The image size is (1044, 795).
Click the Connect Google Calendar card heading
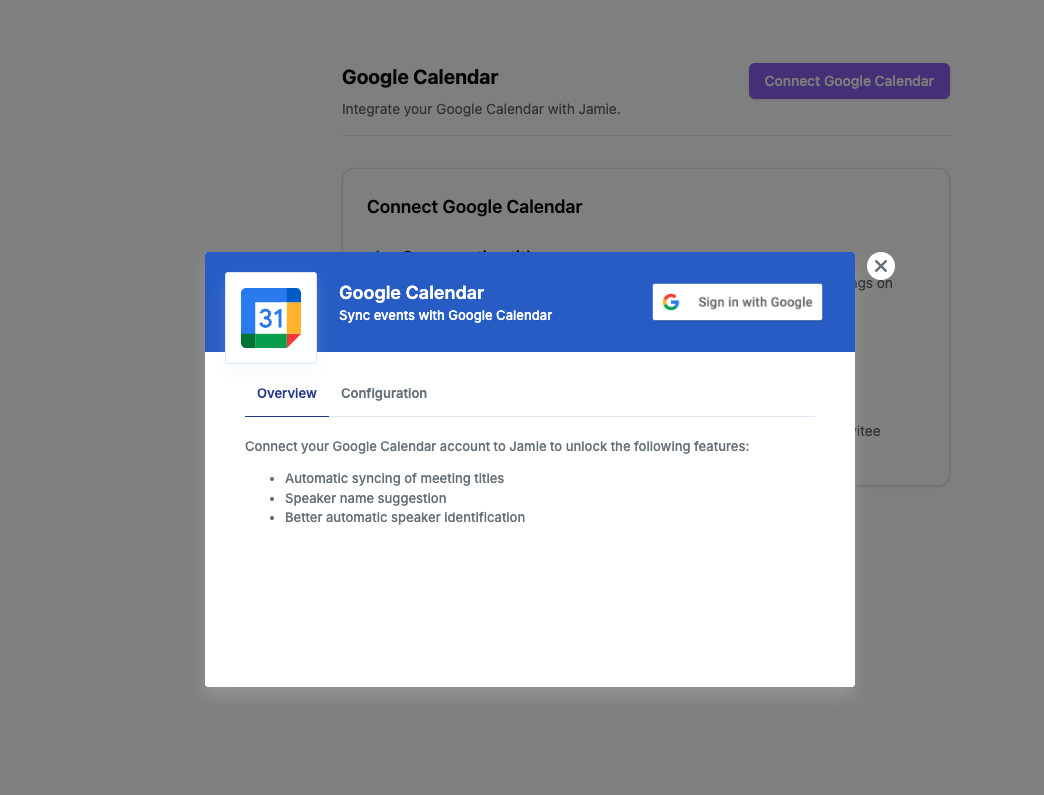coord(474,207)
